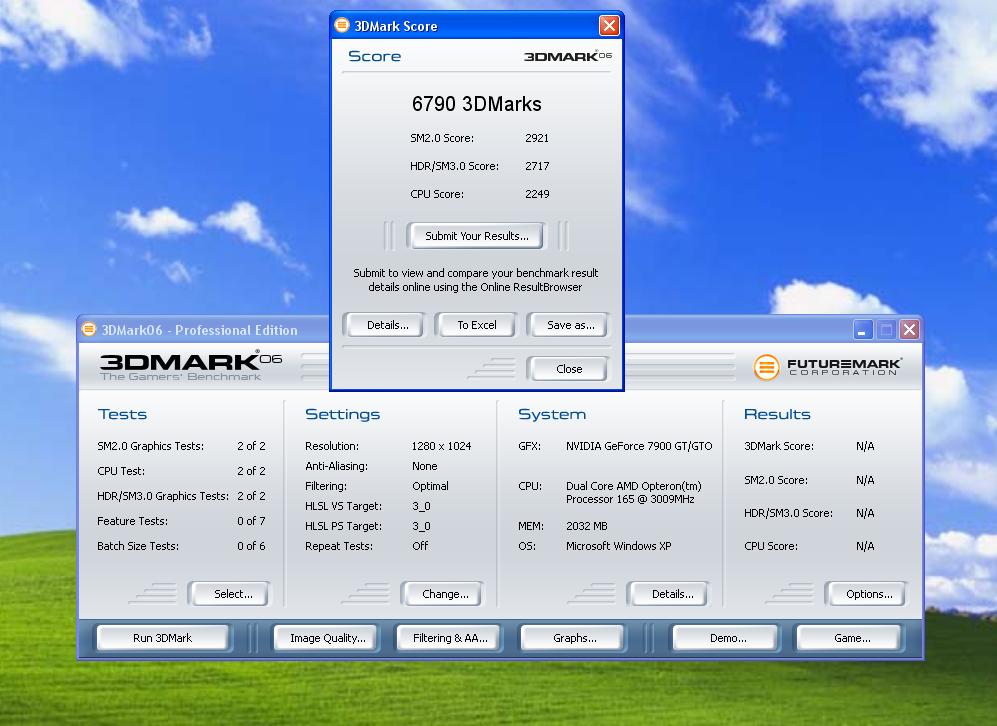The width and height of the screenshot is (997, 726).
Task: Click the 3DMark06 main window title icon
Action: pos(89,329)
